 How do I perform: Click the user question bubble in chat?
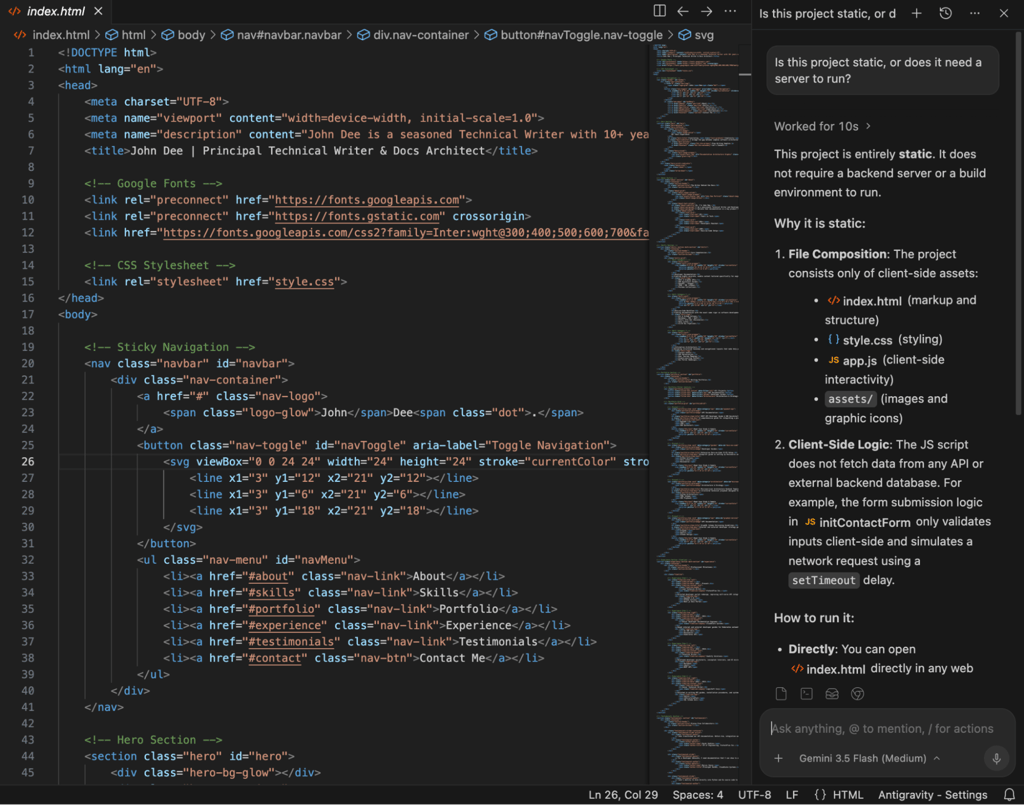tap(882, 71)
